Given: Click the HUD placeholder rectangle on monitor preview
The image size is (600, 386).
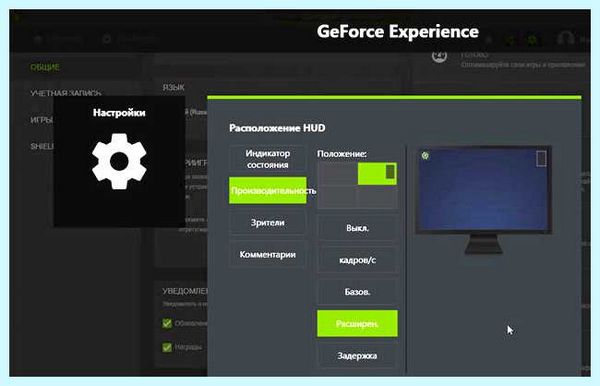Looking at the screenshot, I should point(541,158).
